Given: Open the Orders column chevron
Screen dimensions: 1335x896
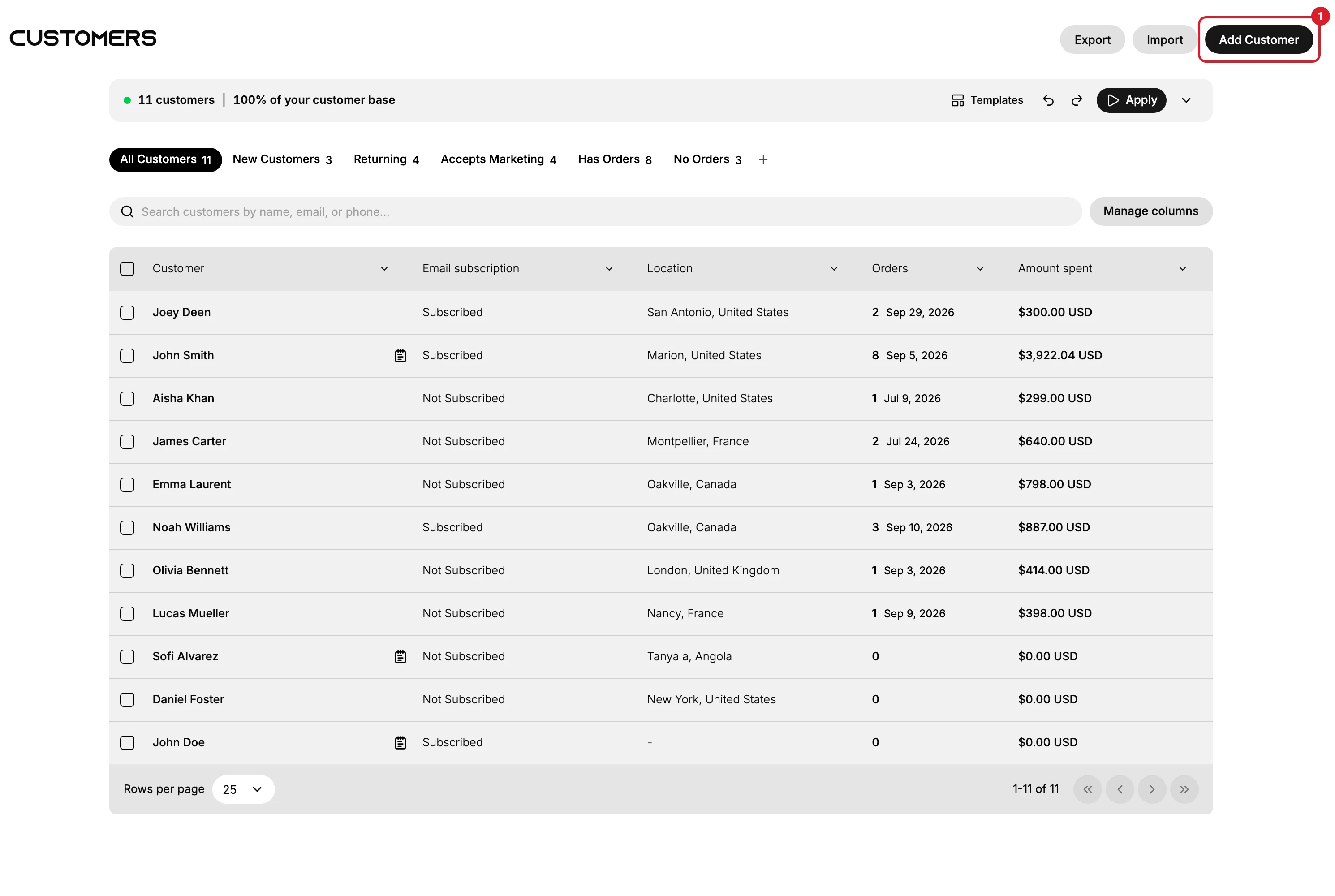Looking at the screenshot, I should pos(980,268).
